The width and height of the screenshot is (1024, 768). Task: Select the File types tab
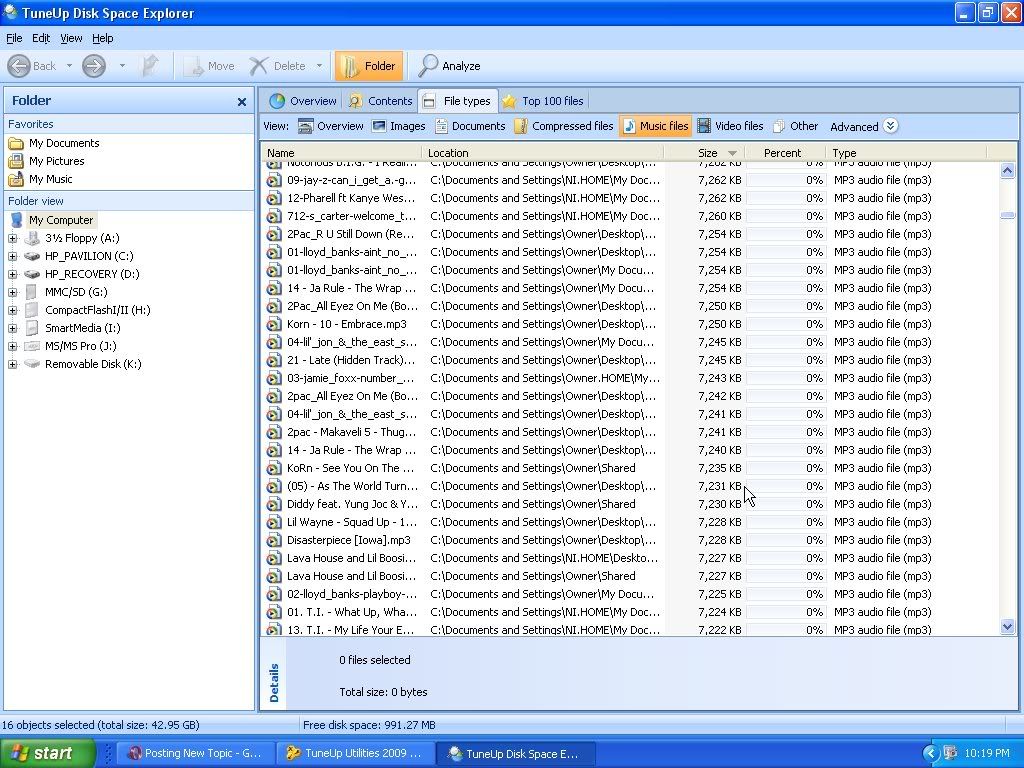pyautogui.click(x=457, y=101)
